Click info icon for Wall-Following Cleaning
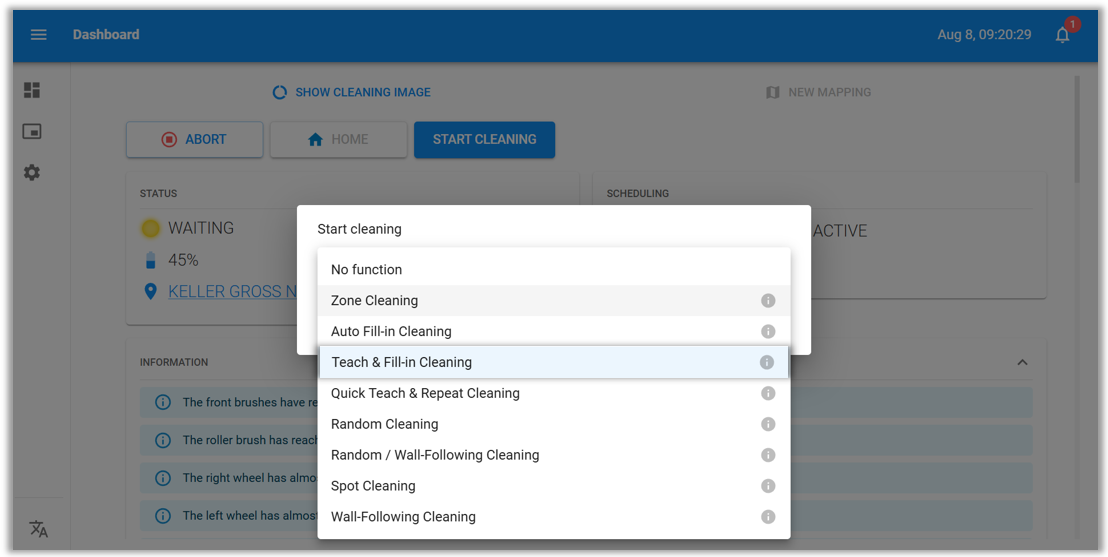Viewport: 1108px width, 557px height. (x=768, y=517)
